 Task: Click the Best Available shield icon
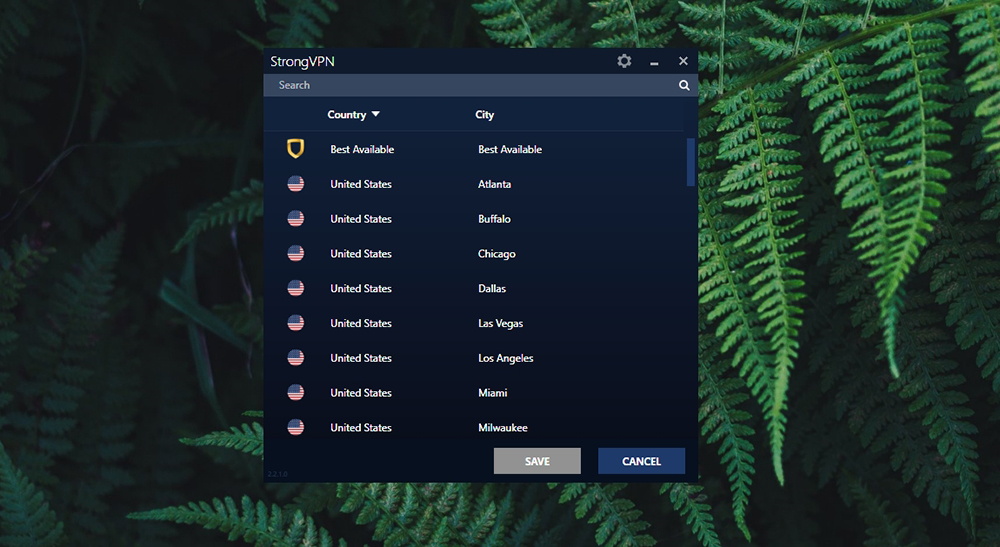pyautogui.click(x=295, y=149)
